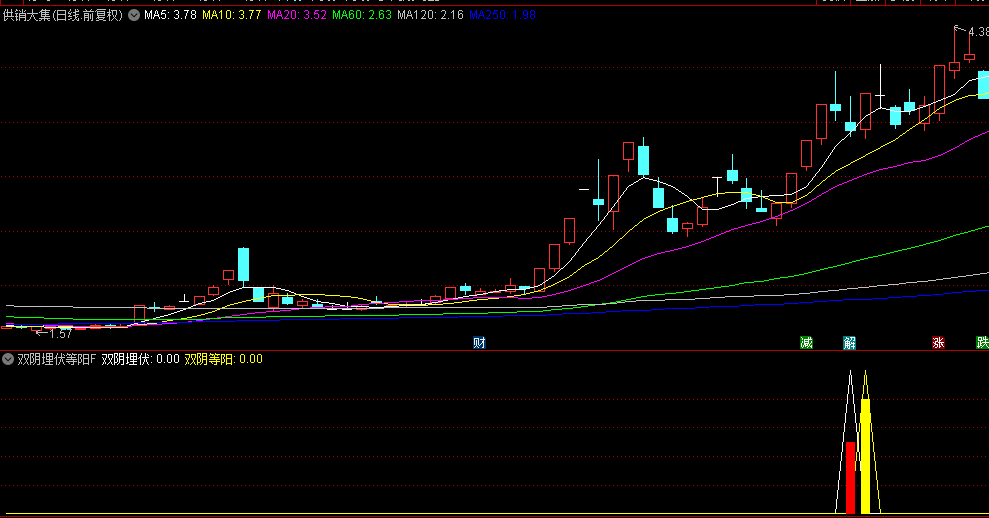Select the 双阴埋伏: 0.00 value
Image resolution: width=989 pixels, height=518 pixels.
pos(141,359)
